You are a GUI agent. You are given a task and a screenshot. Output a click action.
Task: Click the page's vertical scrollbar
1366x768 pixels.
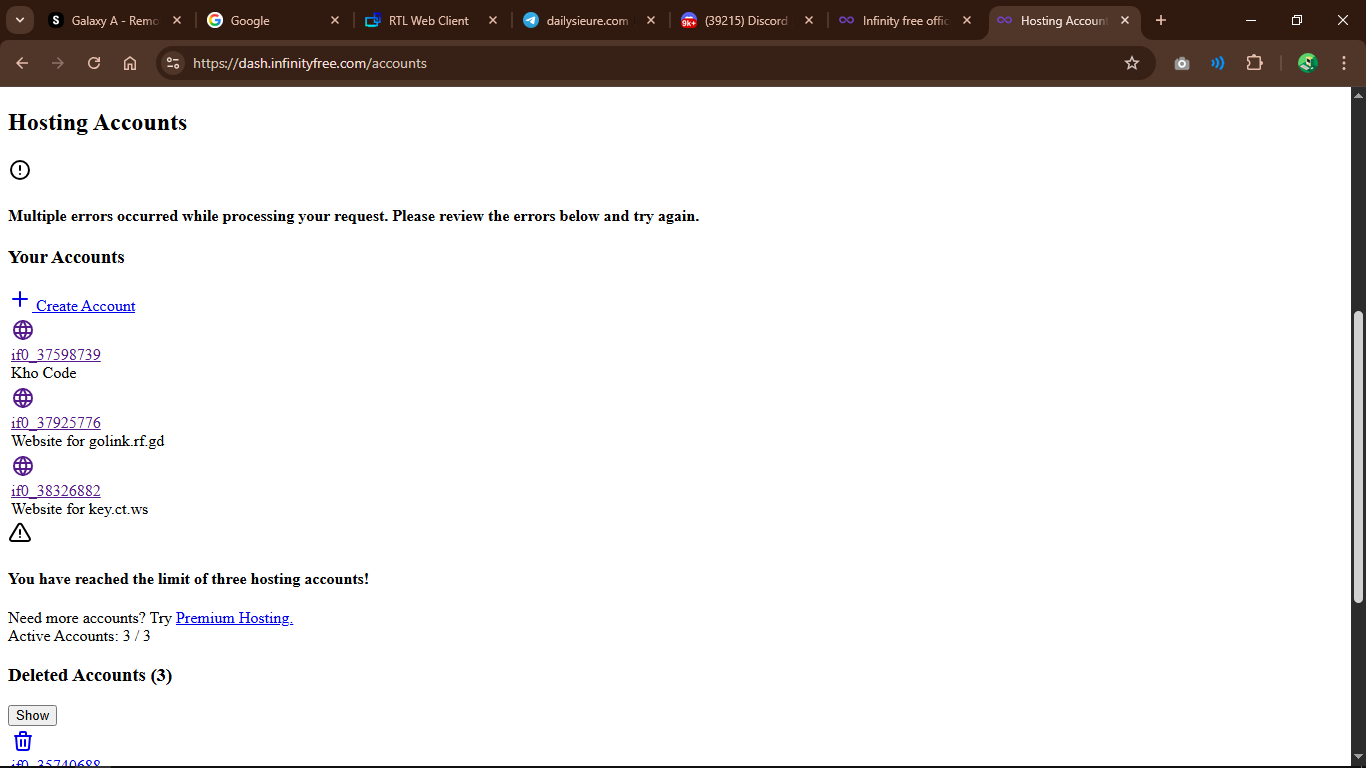[x=1358, y=455]
